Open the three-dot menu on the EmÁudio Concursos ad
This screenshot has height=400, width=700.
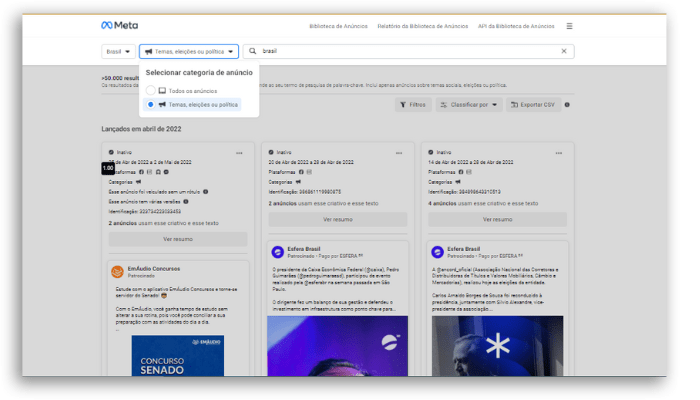click(x=239, y=153)
